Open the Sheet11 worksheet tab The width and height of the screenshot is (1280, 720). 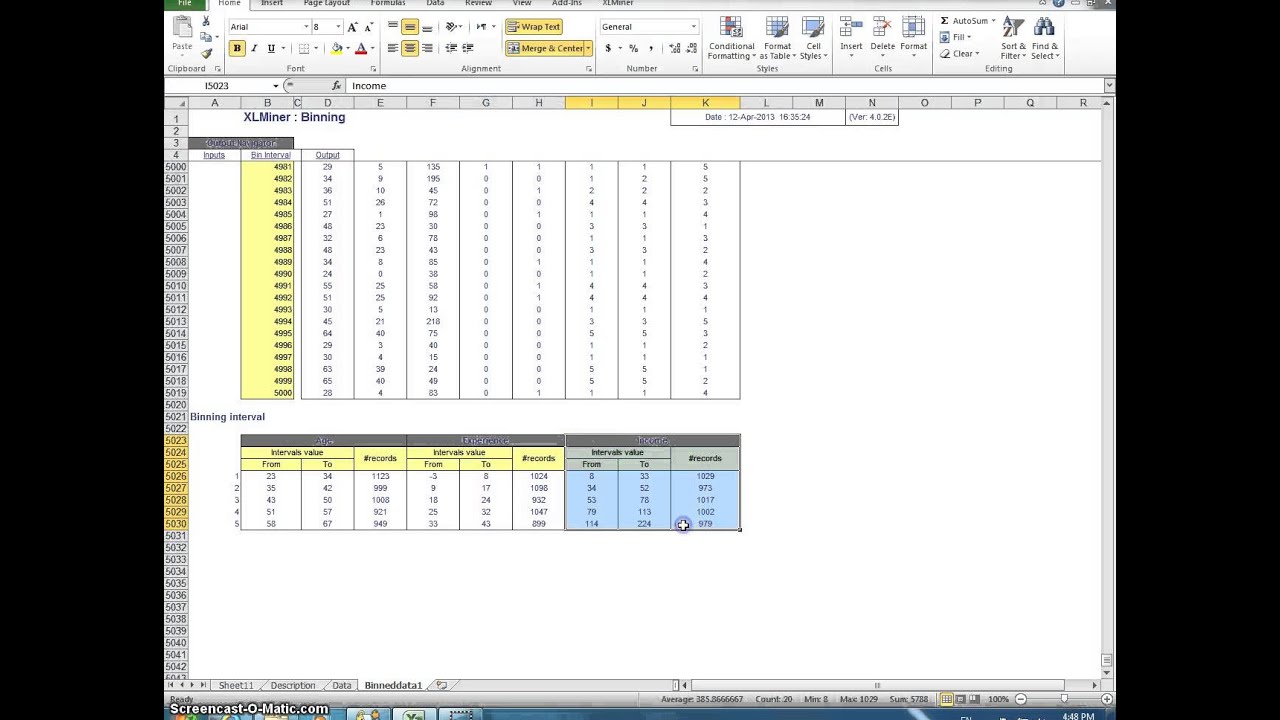[x=236, y=685]
